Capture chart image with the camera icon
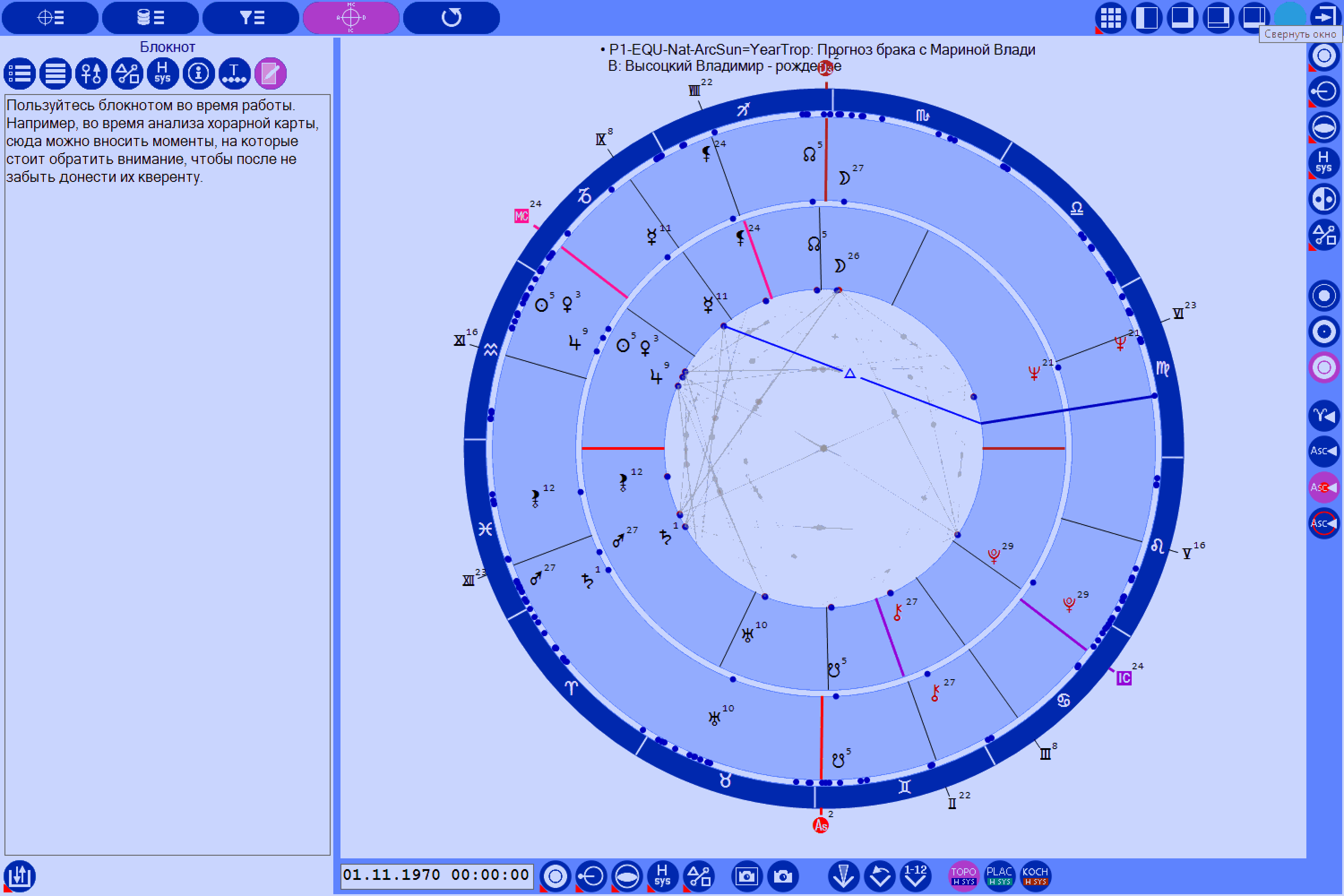Image resolution: width=1344 pixels, height=896 pixels. click(x=747, y=875)
